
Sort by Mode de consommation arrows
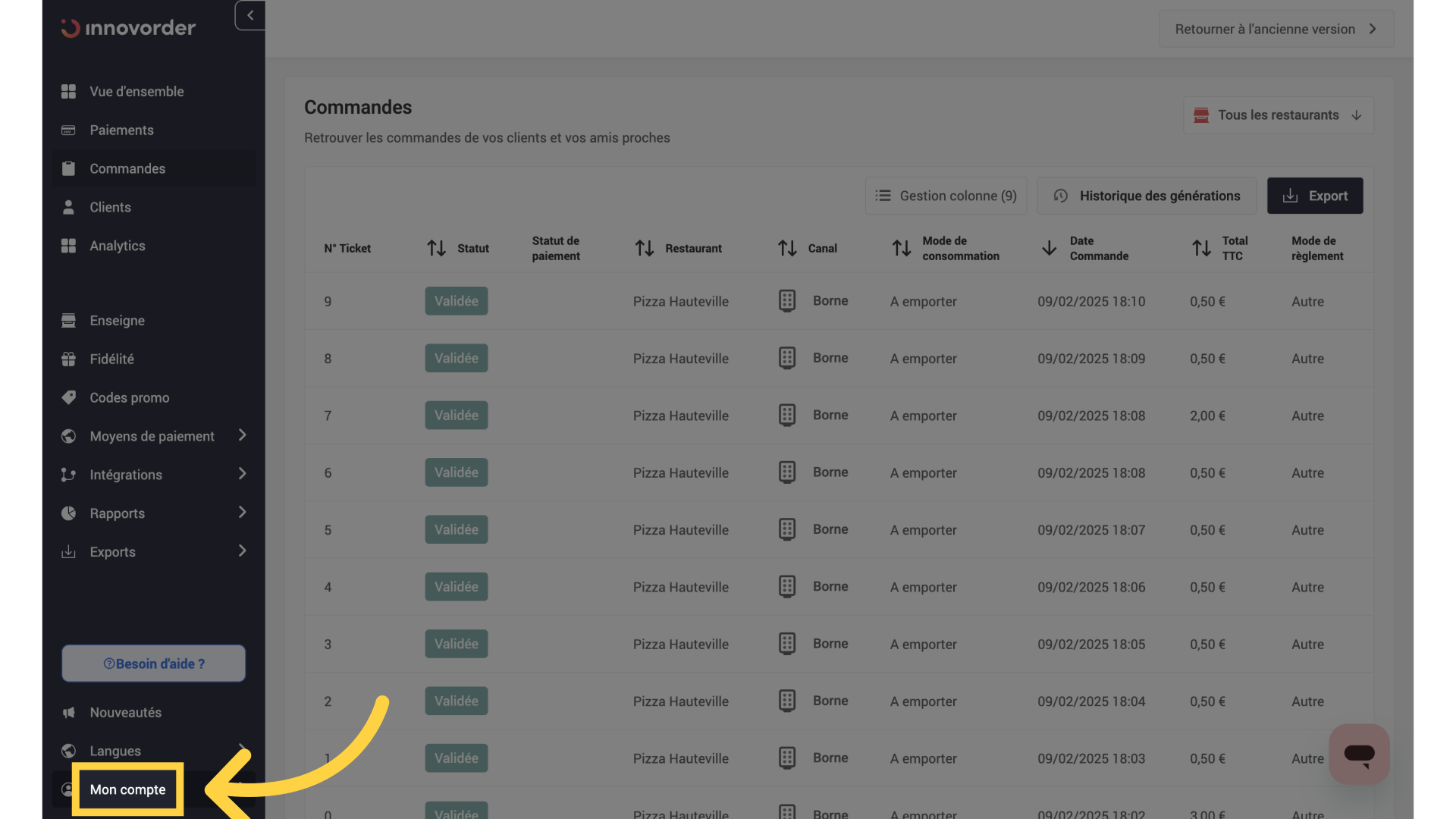pyautogui.click(x=902, y=248)
